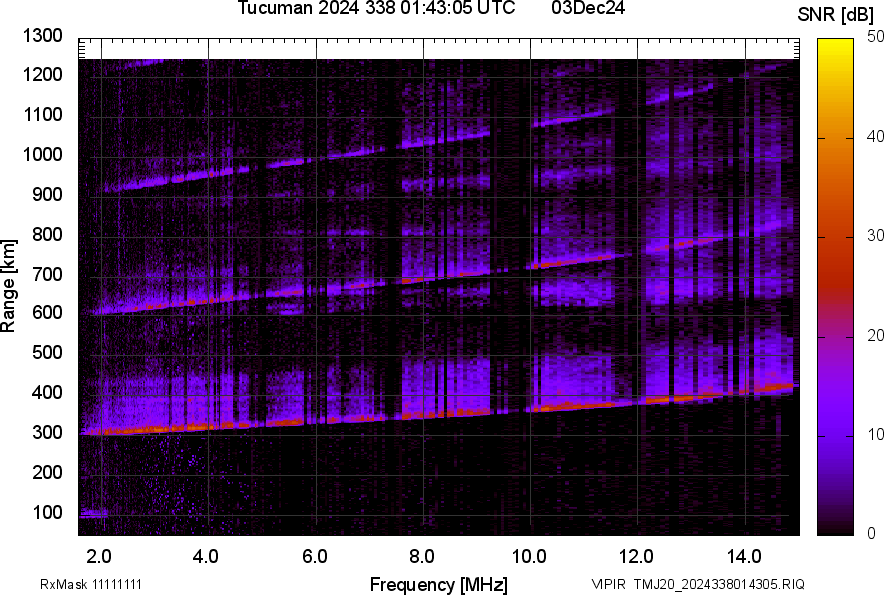Click the x-axis tick label "8.0"
The width and height of the screenshot is (884, 595).
pyautogui.click(x=422, y=555)
